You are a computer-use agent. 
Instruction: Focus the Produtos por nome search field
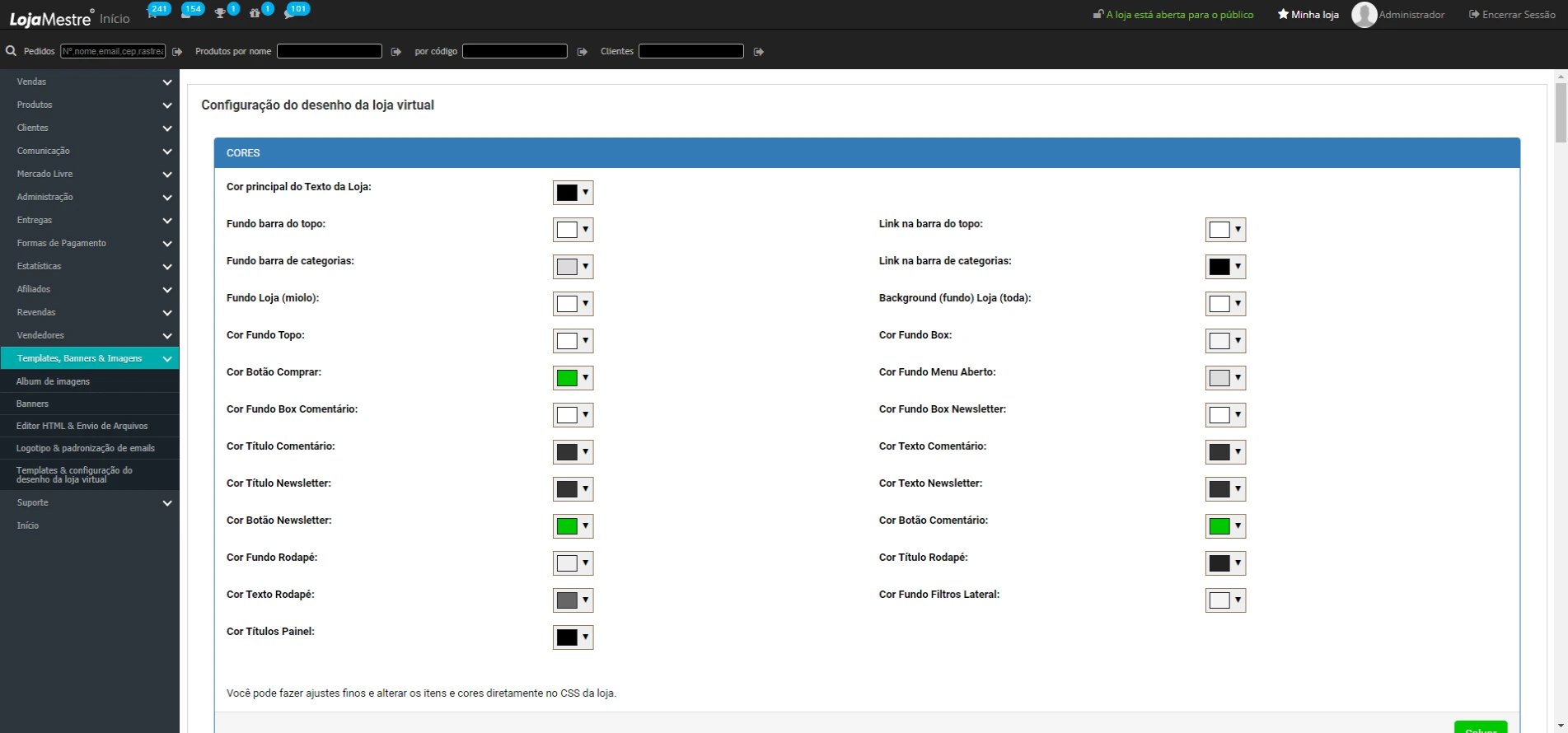pyautogui.click(x=329, y=51)
